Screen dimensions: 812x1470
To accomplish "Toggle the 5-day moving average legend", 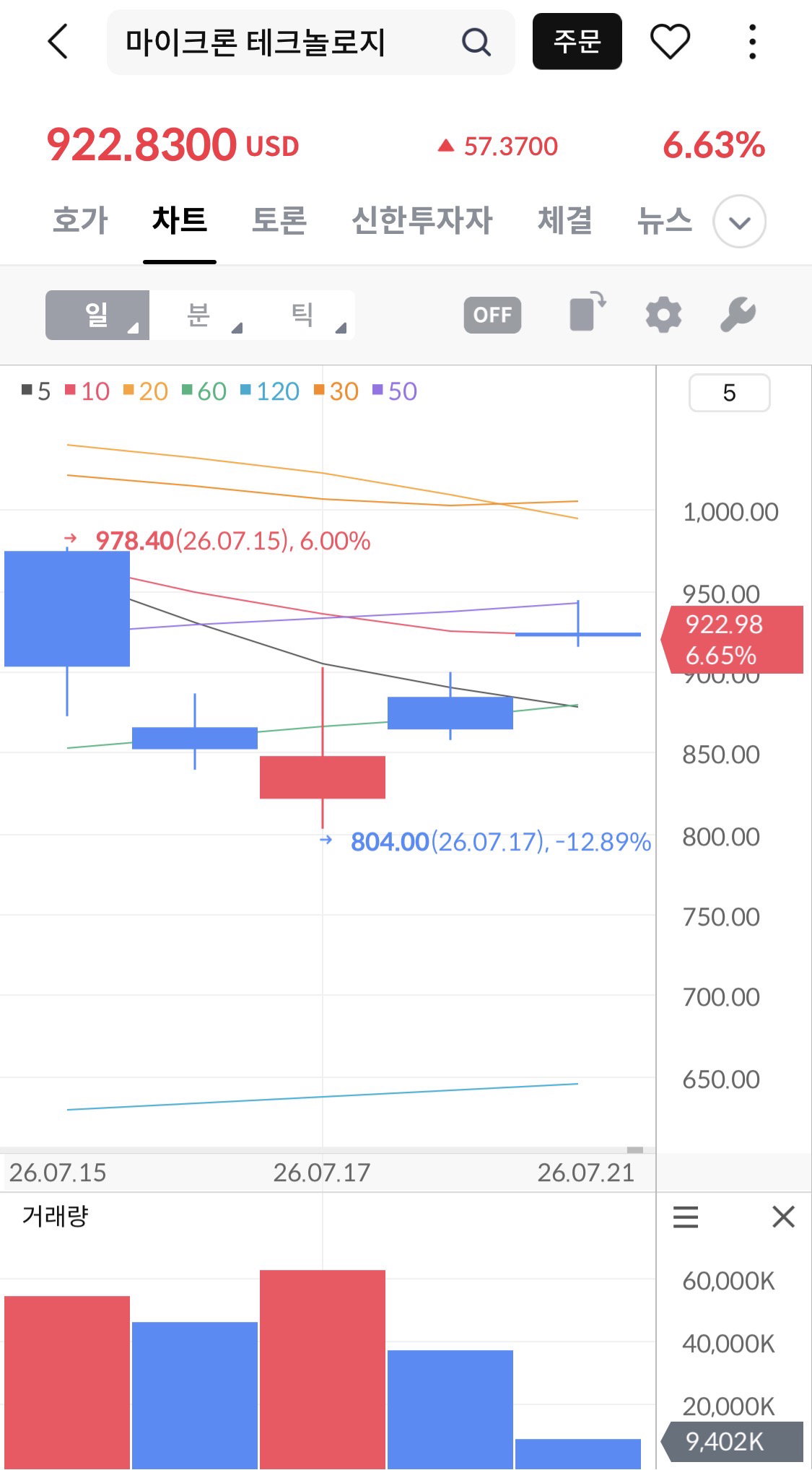I will (36, 391).
